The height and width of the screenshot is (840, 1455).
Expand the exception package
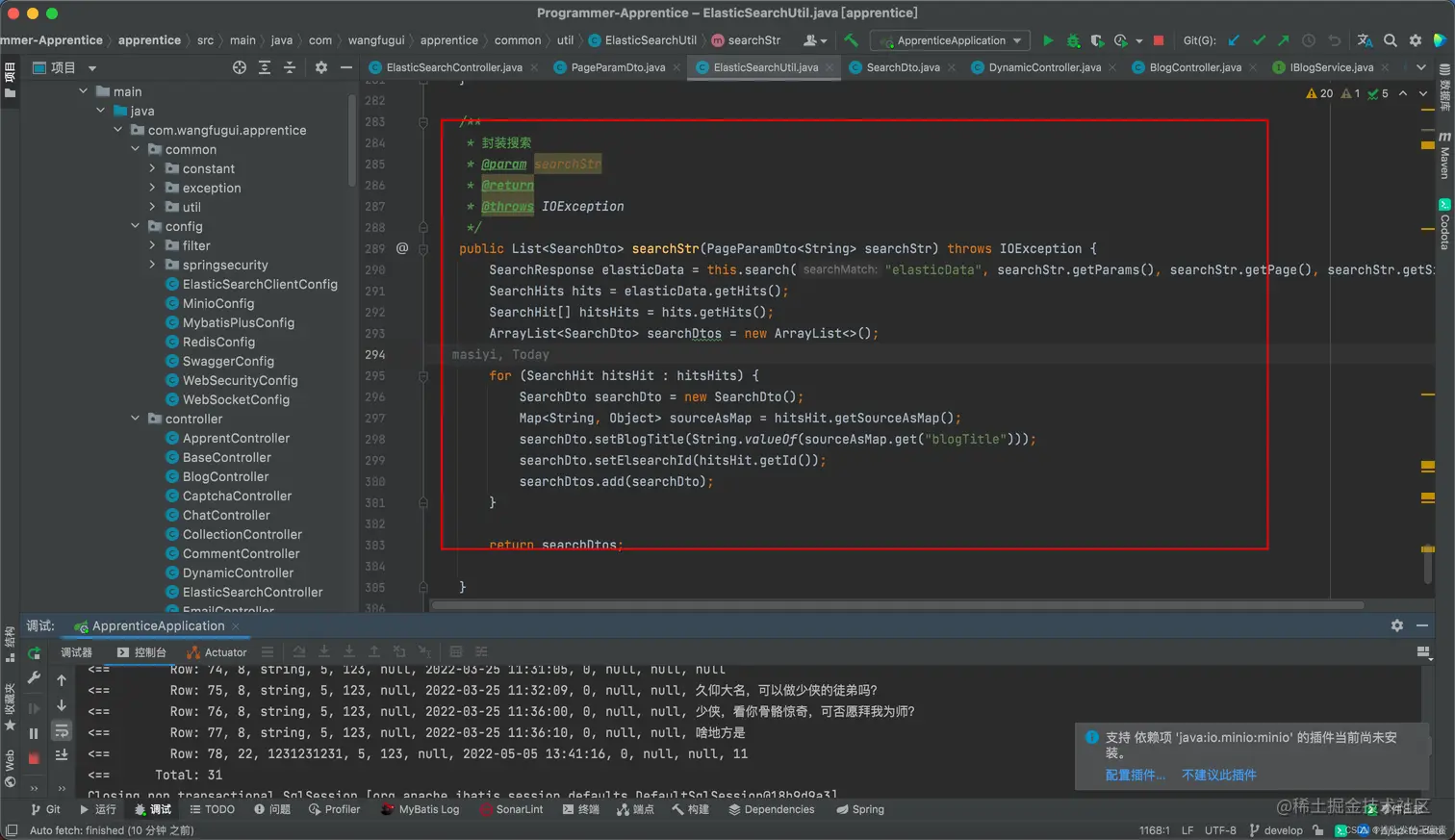pos(152,188)
